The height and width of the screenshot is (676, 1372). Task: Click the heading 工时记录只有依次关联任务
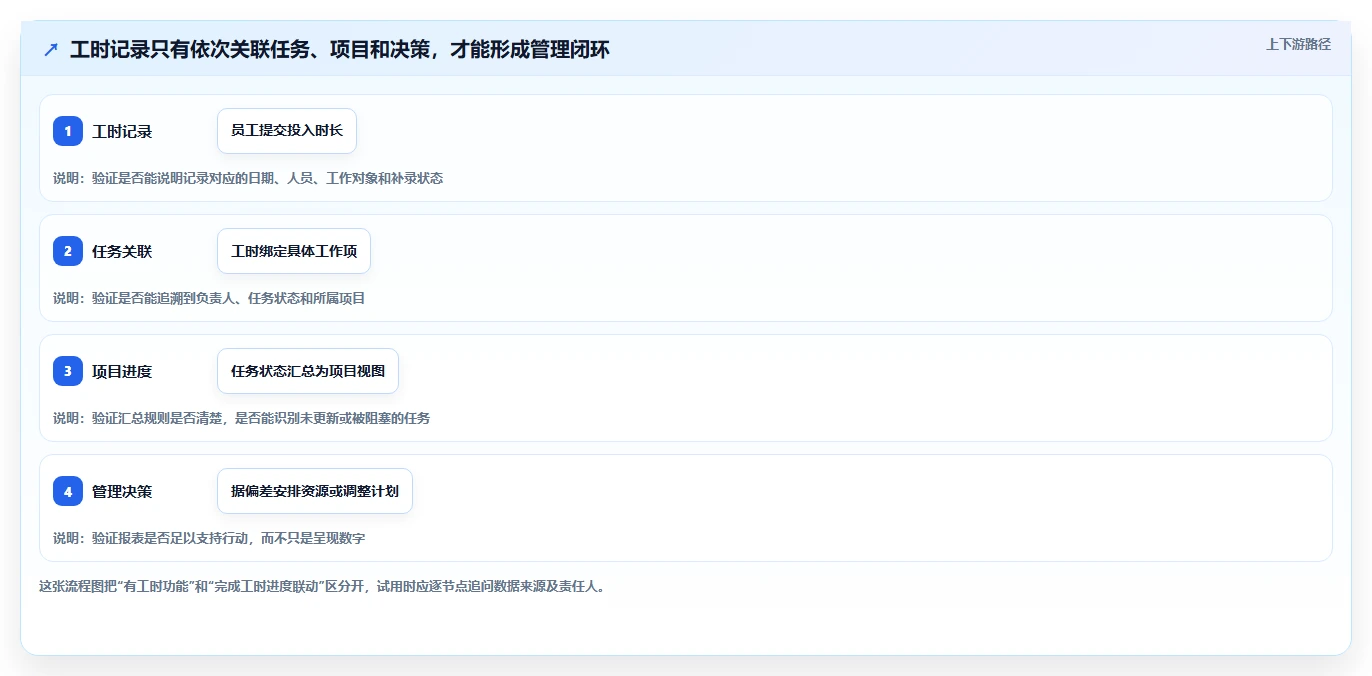pyautogui.click(x=340, y=49)
